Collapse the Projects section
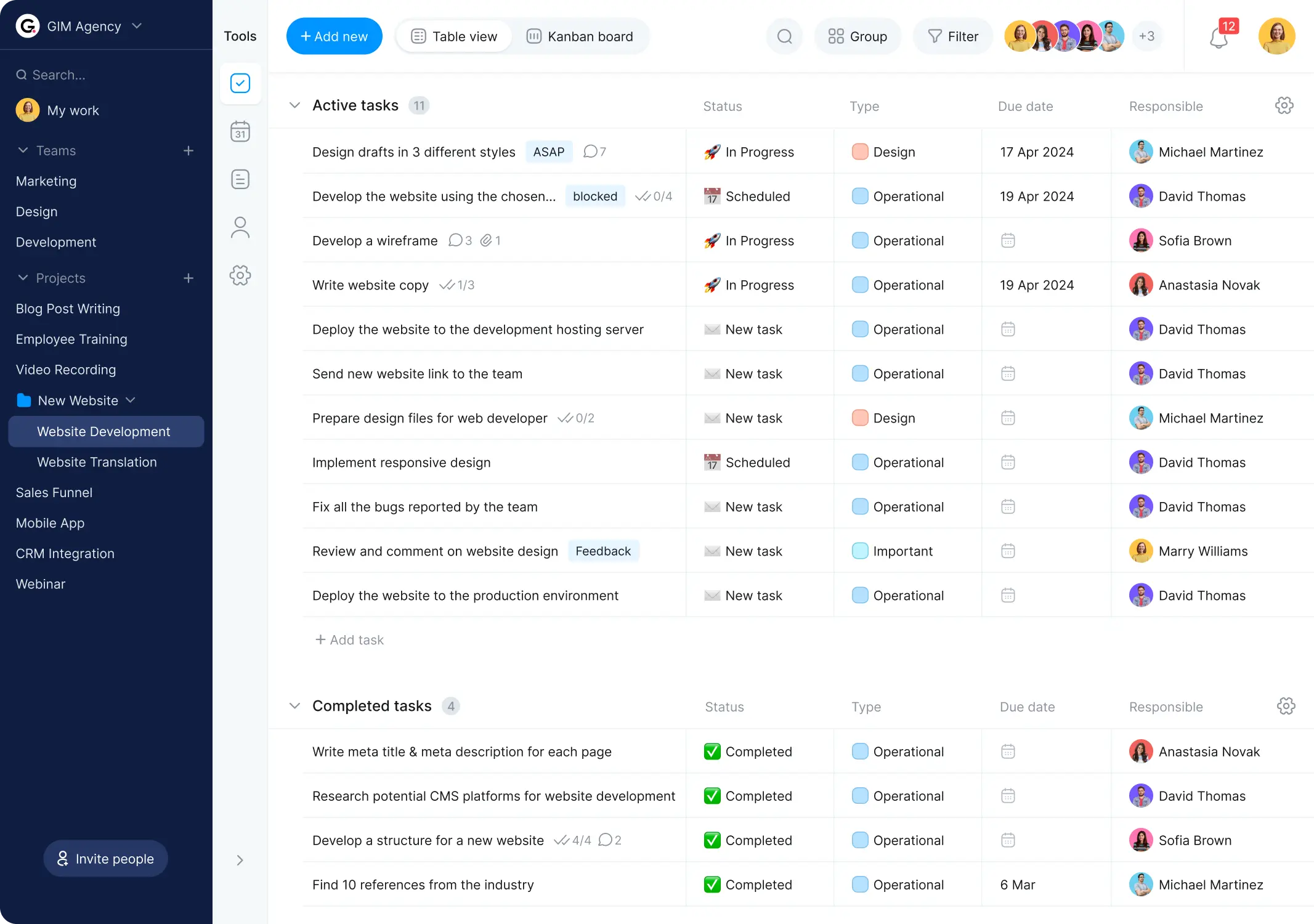Screen dimensions: 1314x924 tap(23, 278)
